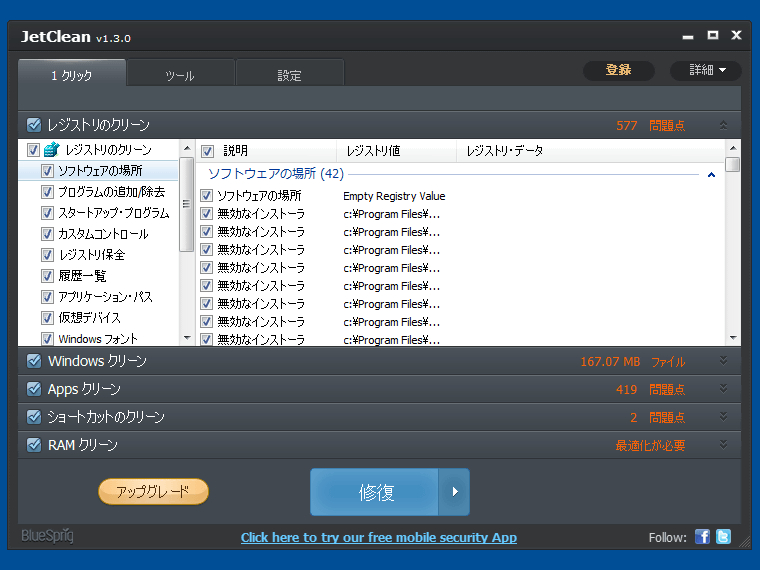Collapse the レジストリのクリーン section with double chevron
The height and width of the screenshot is (570, 760).
click(x=723, y=125)
